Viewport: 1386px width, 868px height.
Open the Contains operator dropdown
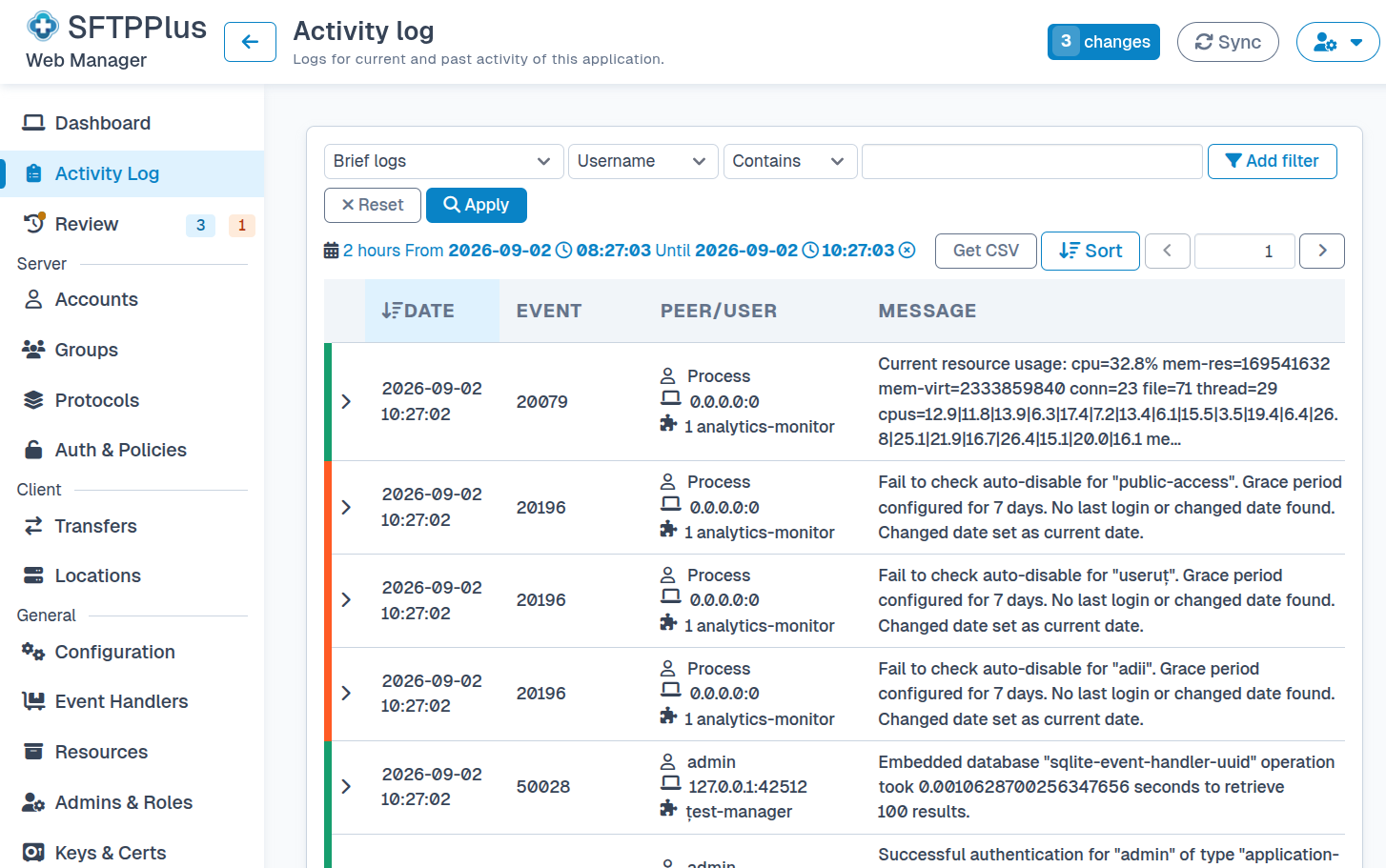790,161
